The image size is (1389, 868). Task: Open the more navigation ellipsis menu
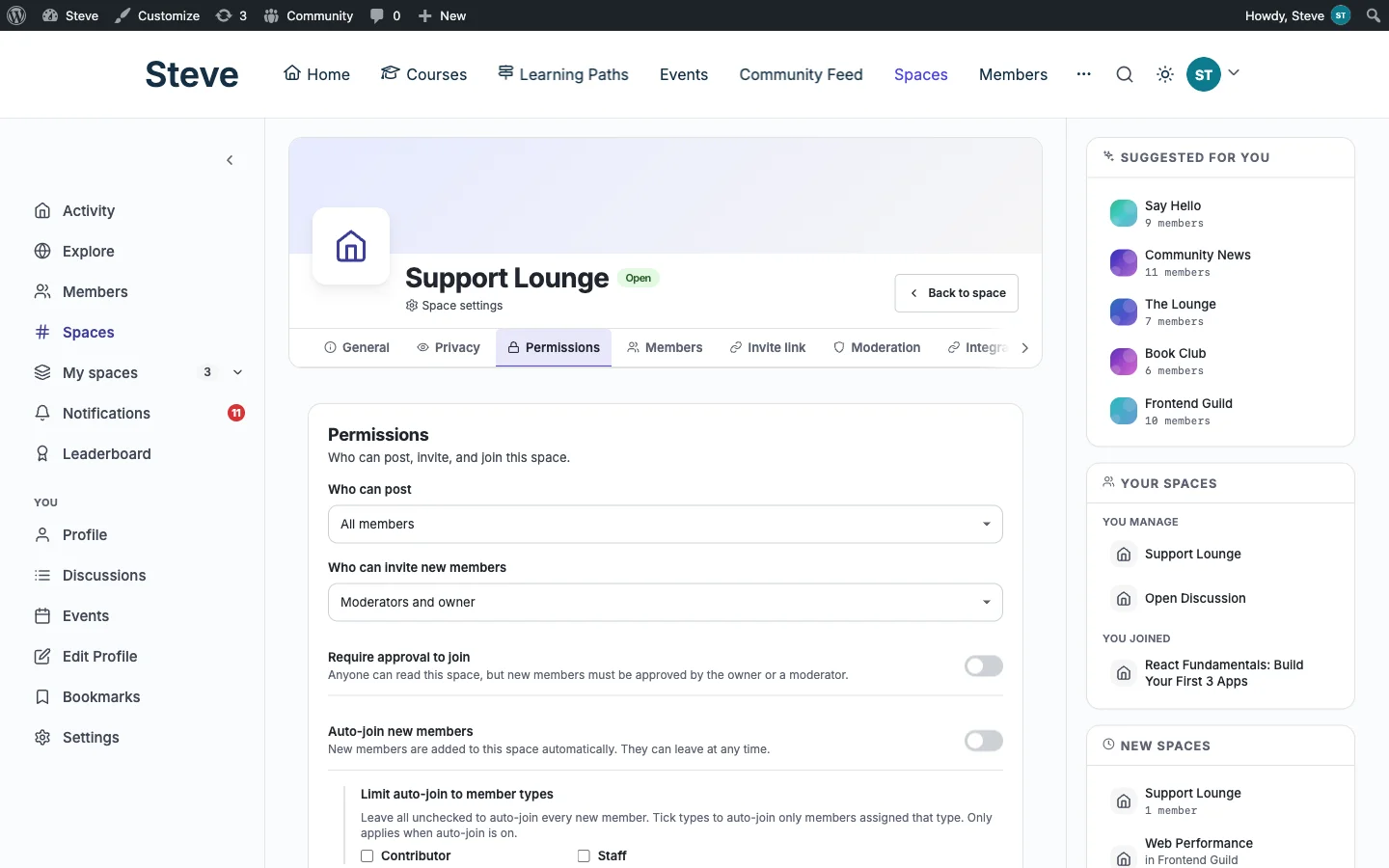point(1084,74)
